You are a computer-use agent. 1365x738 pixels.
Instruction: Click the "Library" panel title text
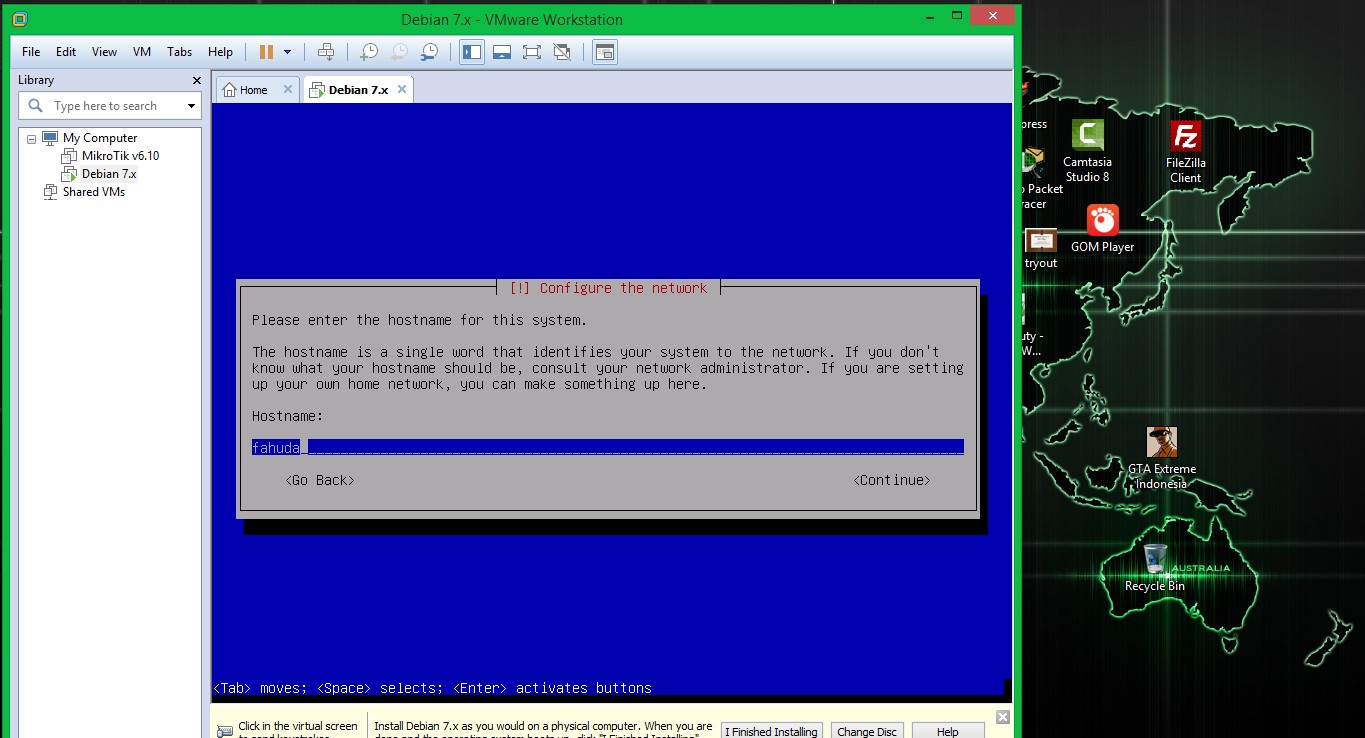(36, 80)
